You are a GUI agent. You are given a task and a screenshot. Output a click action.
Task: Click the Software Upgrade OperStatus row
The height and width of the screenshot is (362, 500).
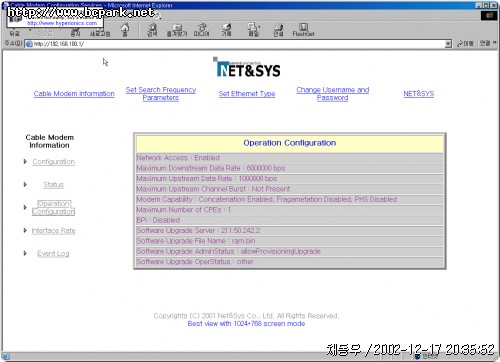point(290,262)
